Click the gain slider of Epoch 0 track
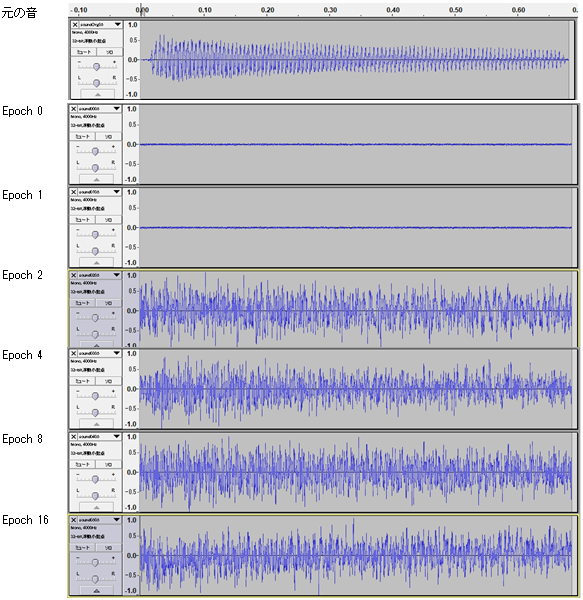The width and height of the screenshot is (583, 600). point(96,151)
